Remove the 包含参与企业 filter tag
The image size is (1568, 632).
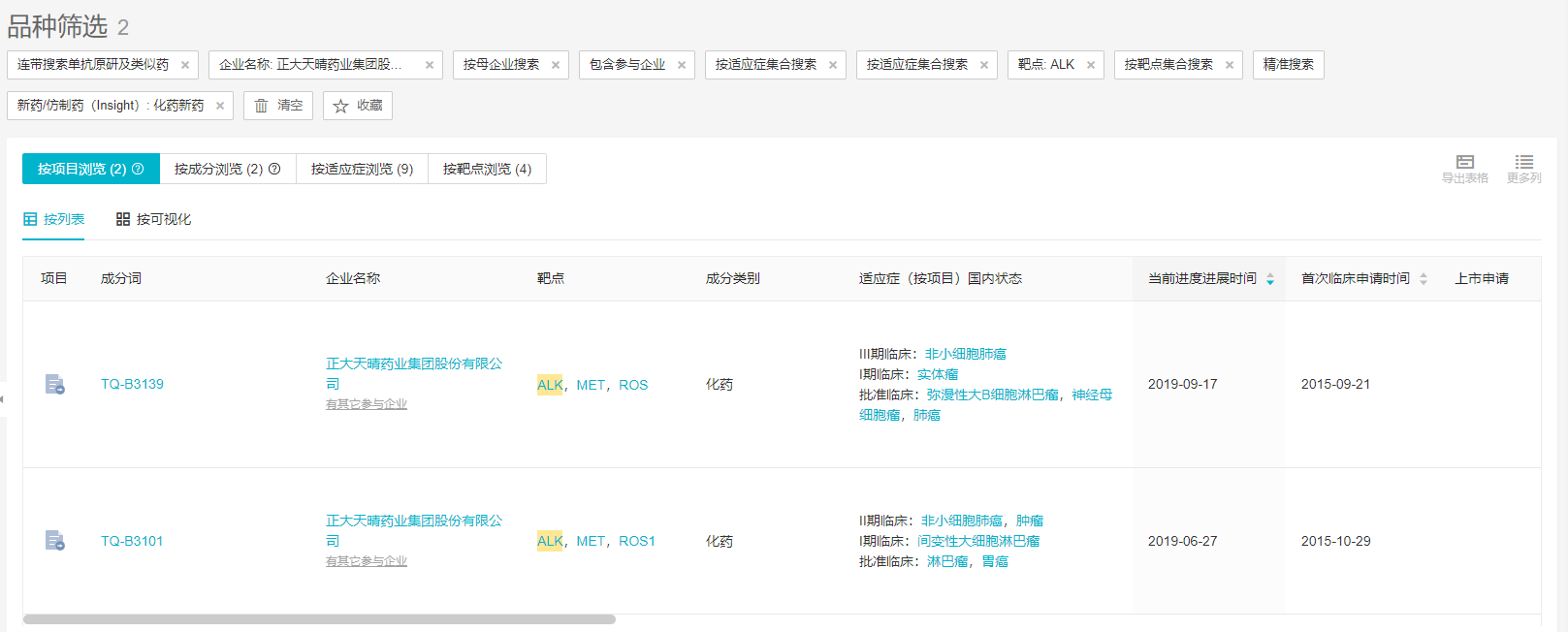pos(682,65)
